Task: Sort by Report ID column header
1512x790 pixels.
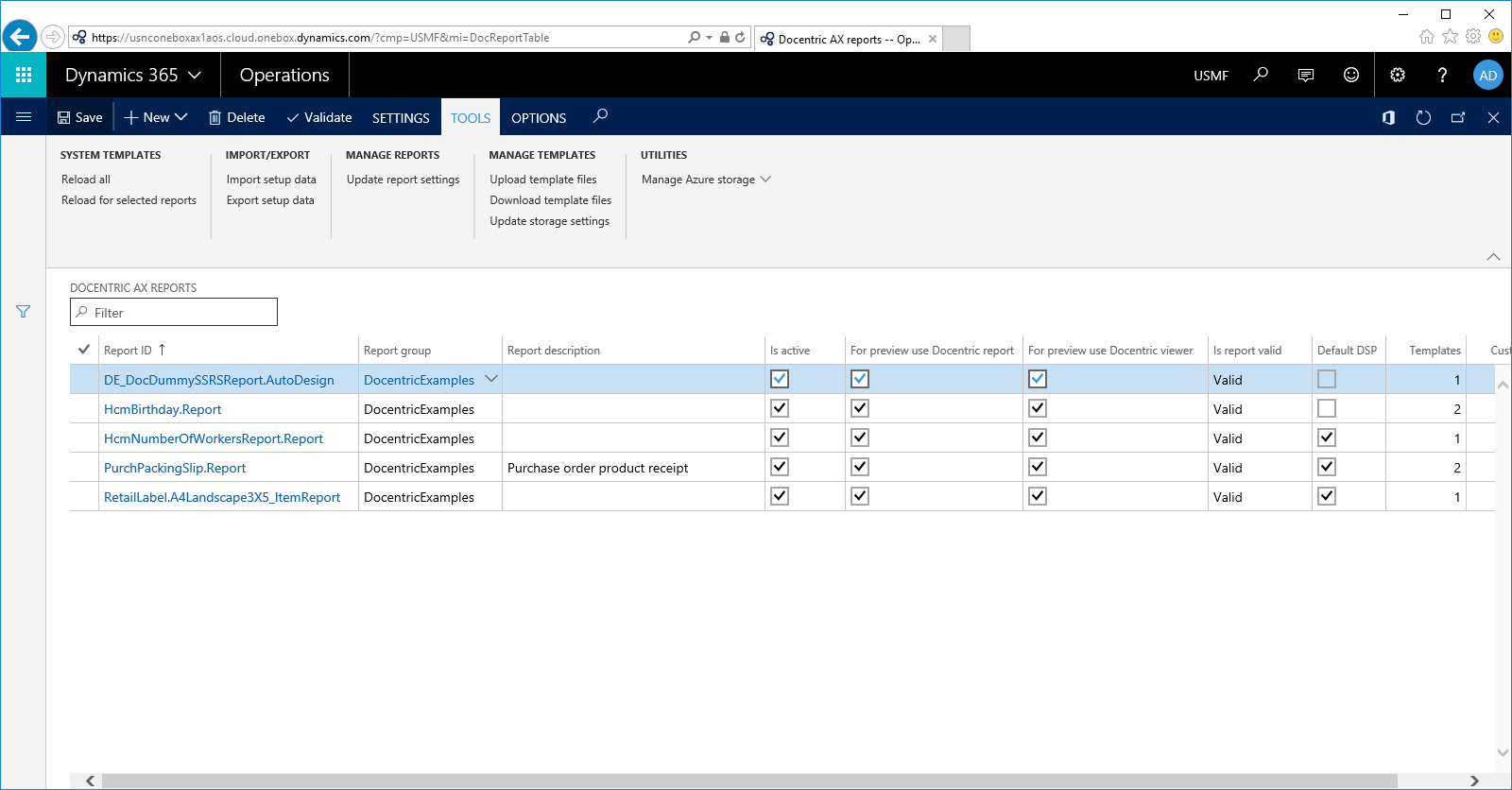Action: click(x=134, y=350)
